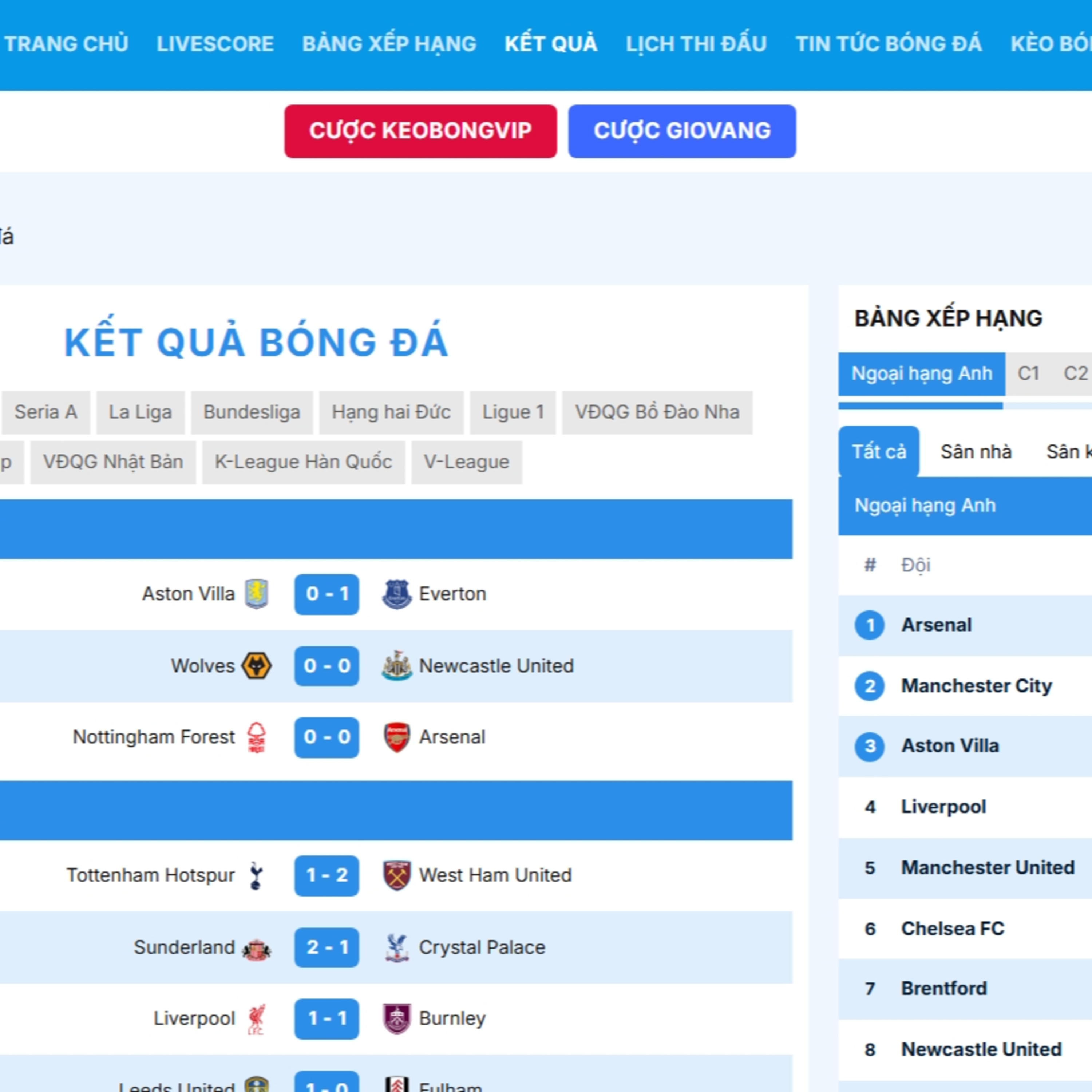Filter results by V-League

466,462
